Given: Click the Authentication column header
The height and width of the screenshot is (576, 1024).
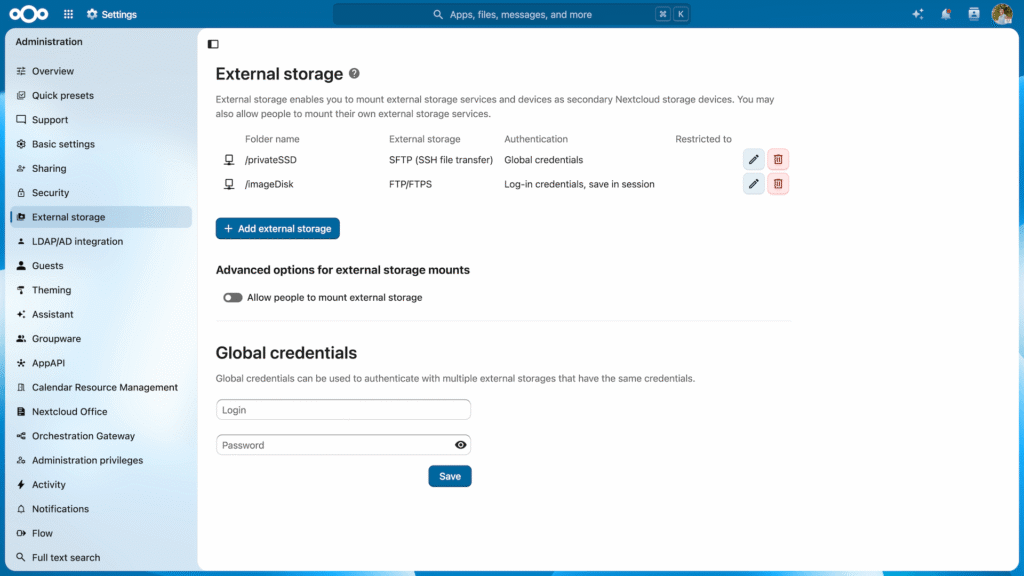Looking at the screenshot, I should [x=536, y=139].
